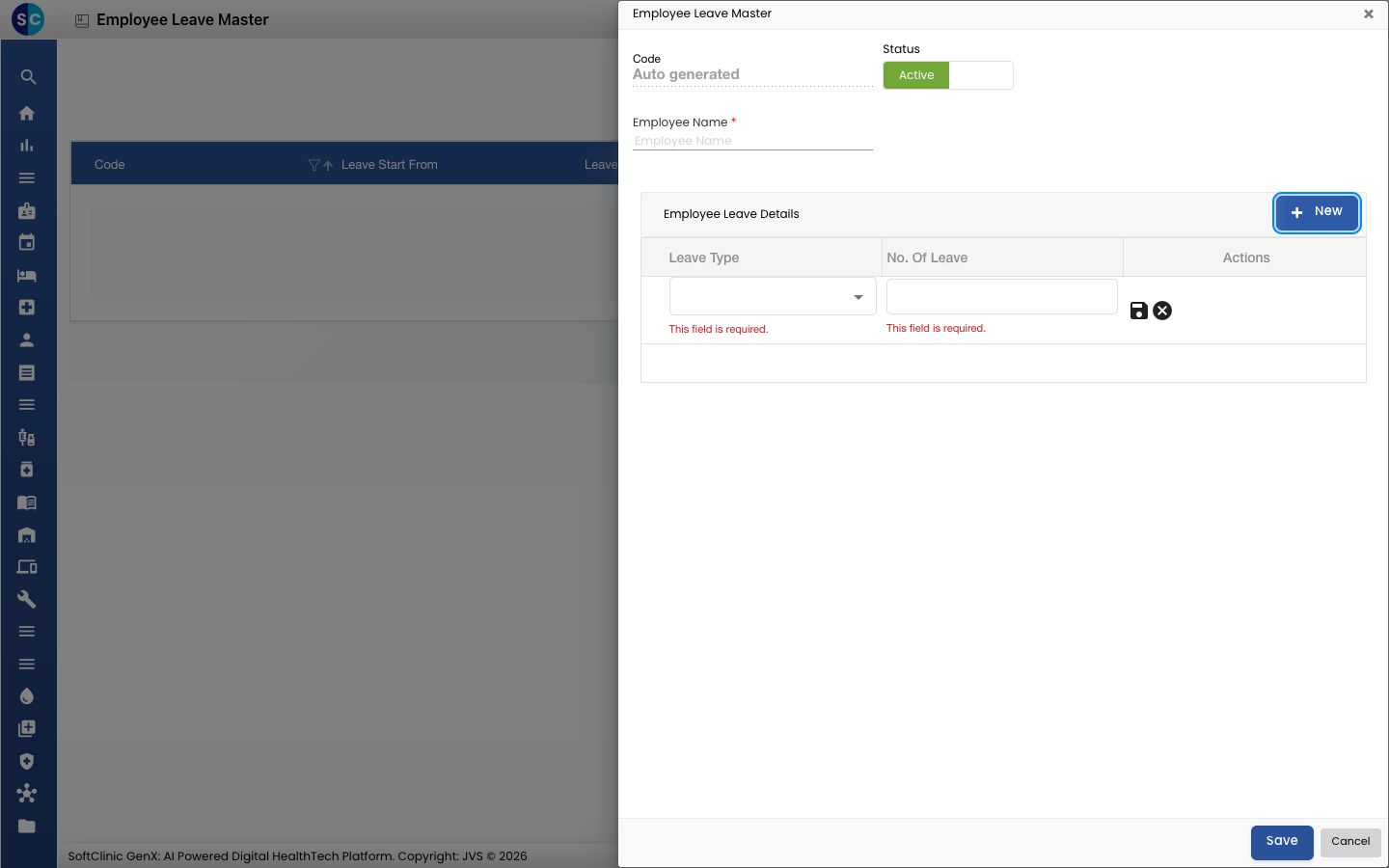The width and height of the screenshot is (1389, 868).
Task: Click the water droplet icon in sidebar
Action: coord(27,696)
